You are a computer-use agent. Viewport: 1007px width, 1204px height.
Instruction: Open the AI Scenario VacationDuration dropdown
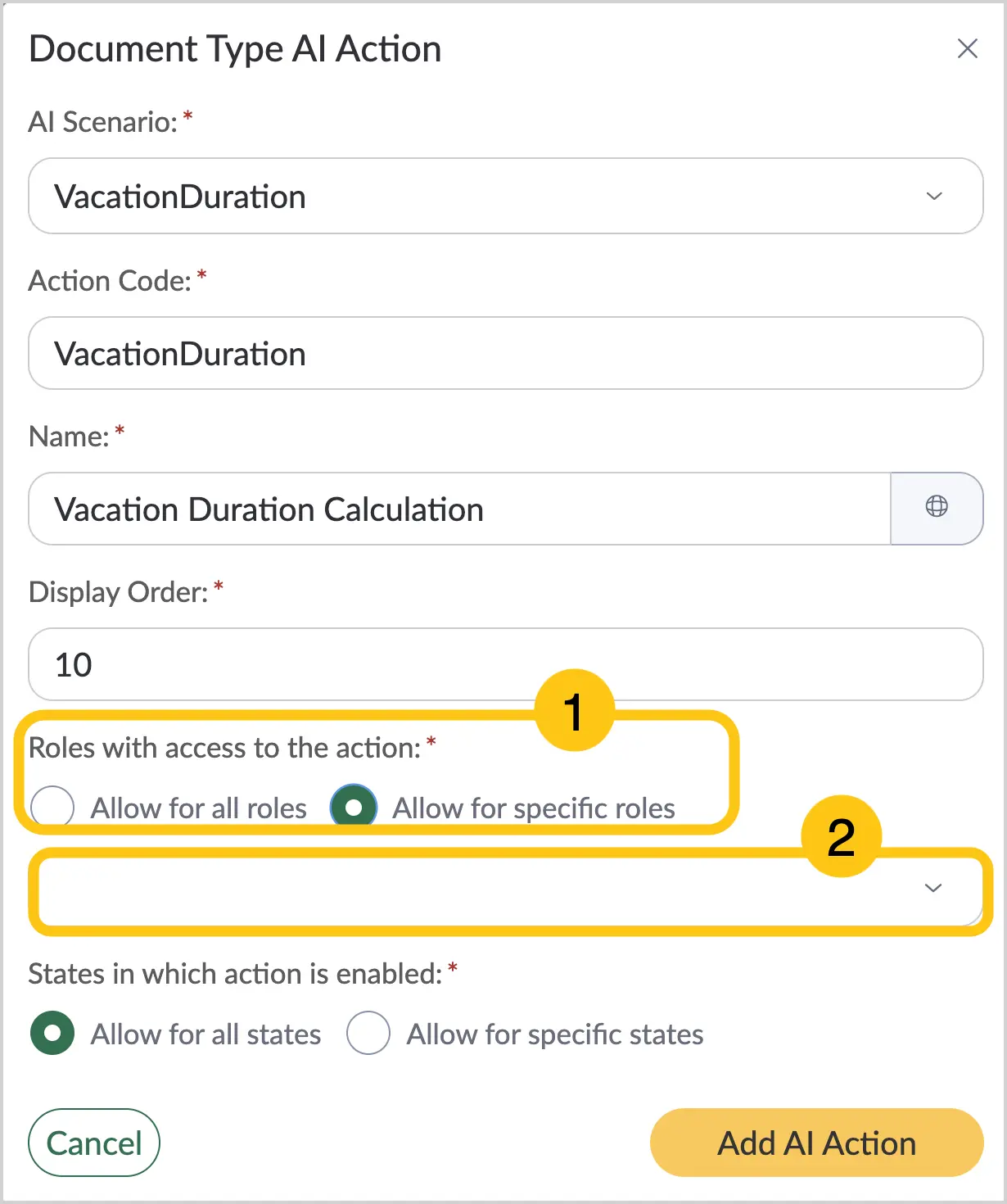click(x=506, y=197)
